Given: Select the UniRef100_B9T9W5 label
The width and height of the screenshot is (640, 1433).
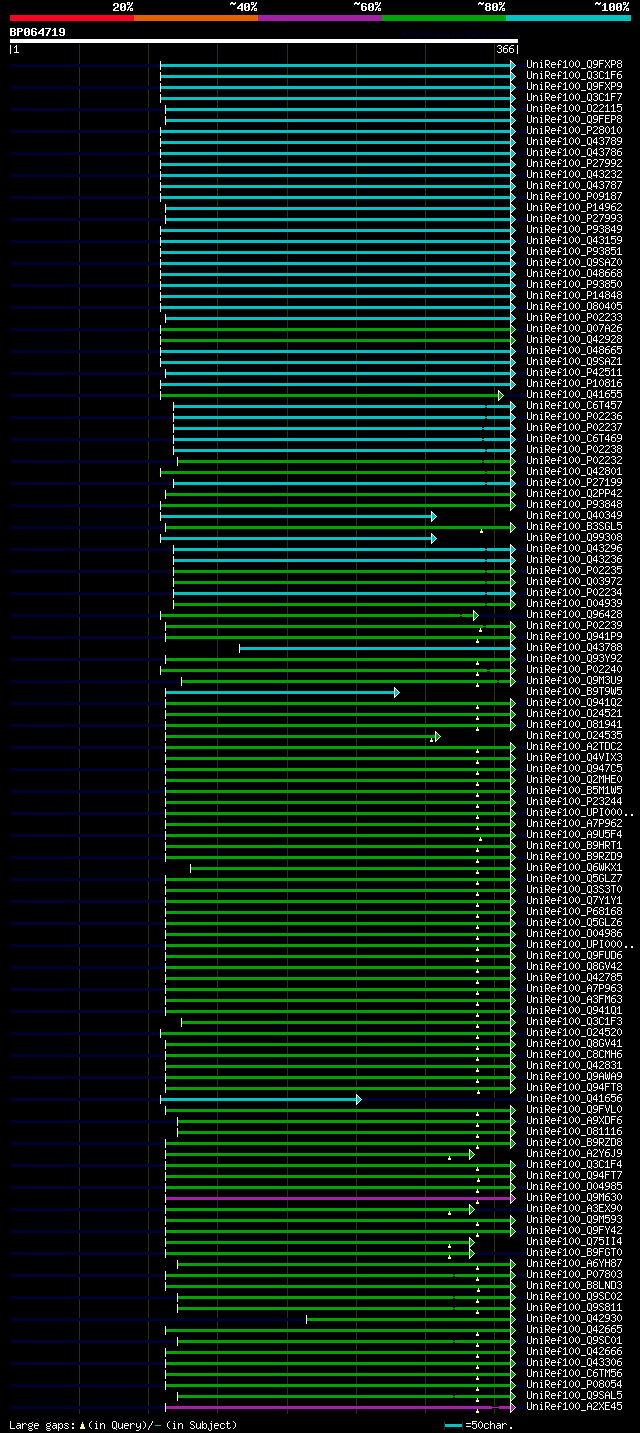Looking at the screenshot, I should (574, 692).
